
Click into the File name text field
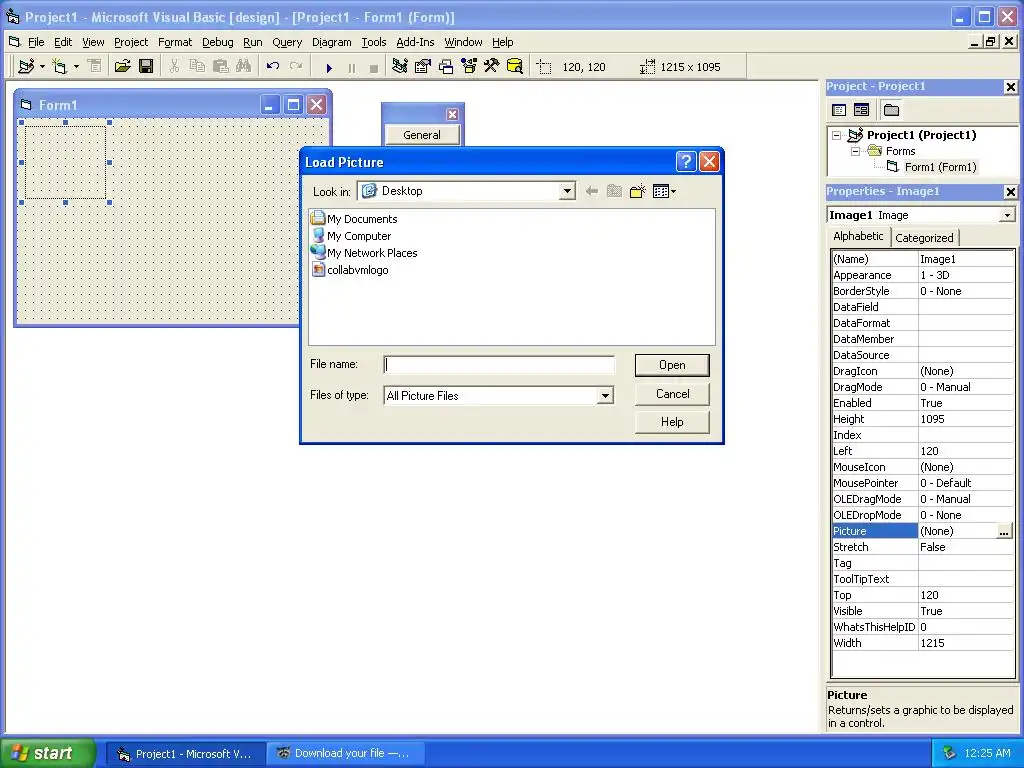click(499, 364)
